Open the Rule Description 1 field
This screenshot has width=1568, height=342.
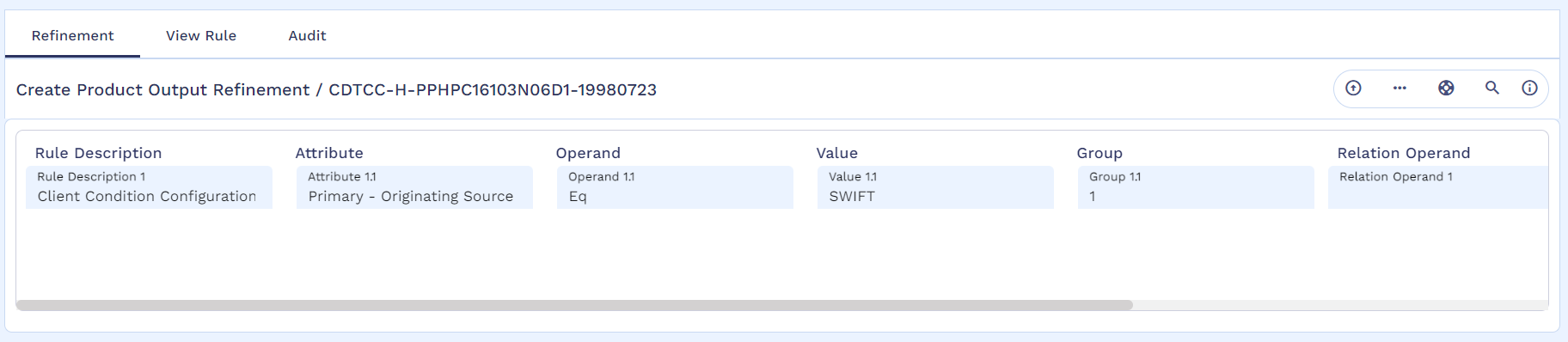point(149,187)
